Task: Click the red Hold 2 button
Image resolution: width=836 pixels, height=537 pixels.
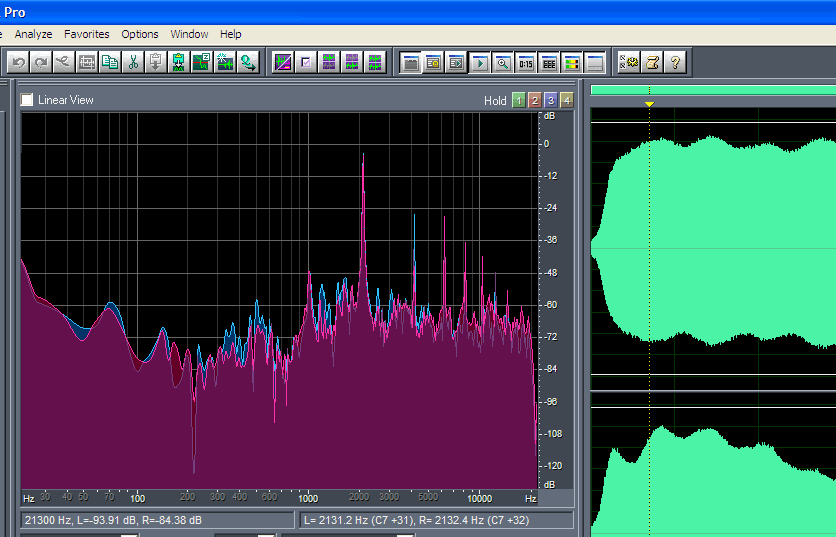Action: pyautogui.click(x=535, y=100)
